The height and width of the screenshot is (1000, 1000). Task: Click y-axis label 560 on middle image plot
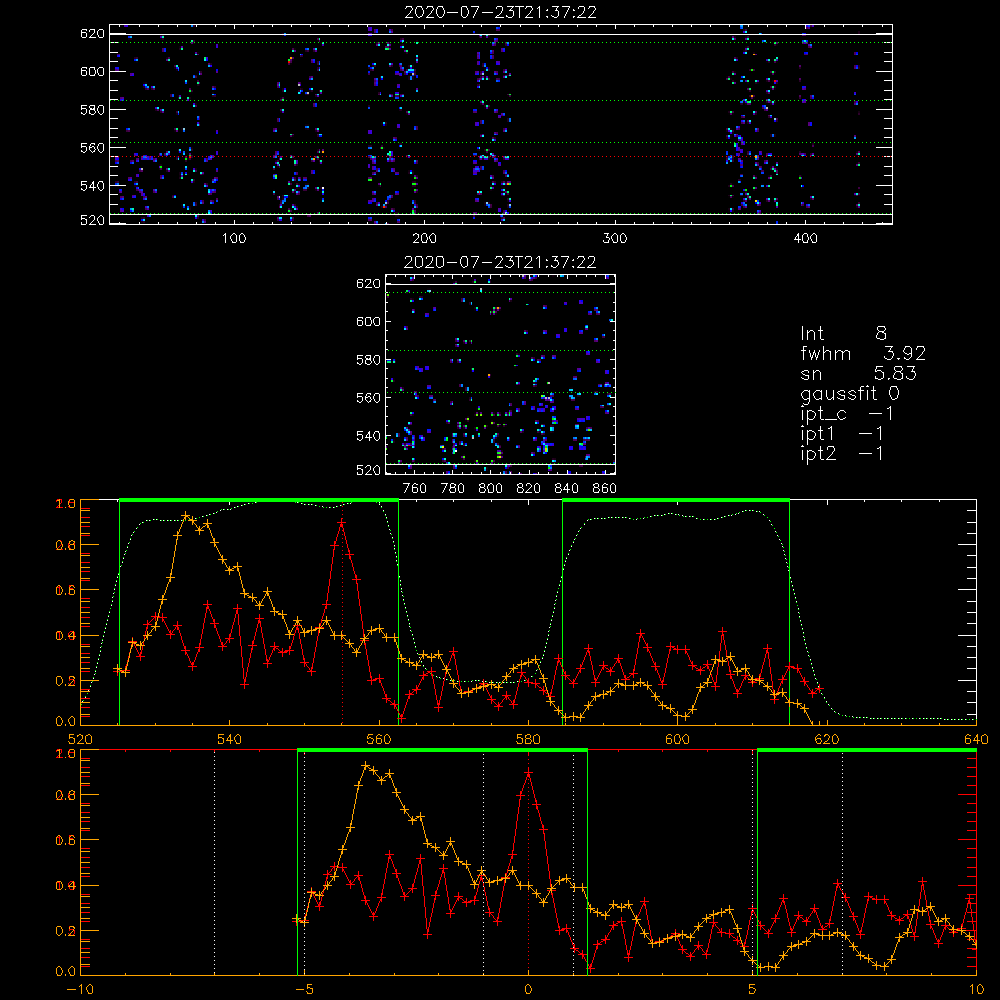(368, 397)
